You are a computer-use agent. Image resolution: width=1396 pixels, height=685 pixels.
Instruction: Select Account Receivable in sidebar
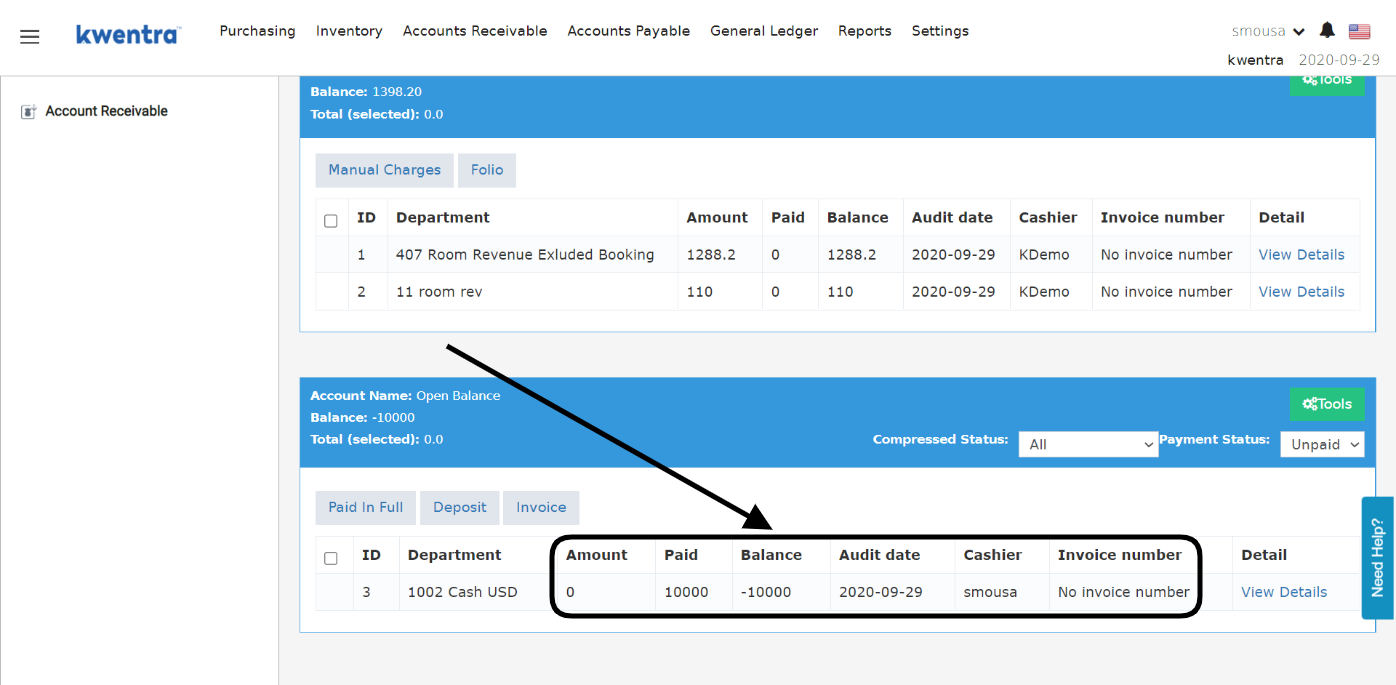pyautogui.click(x=107, y=111)
